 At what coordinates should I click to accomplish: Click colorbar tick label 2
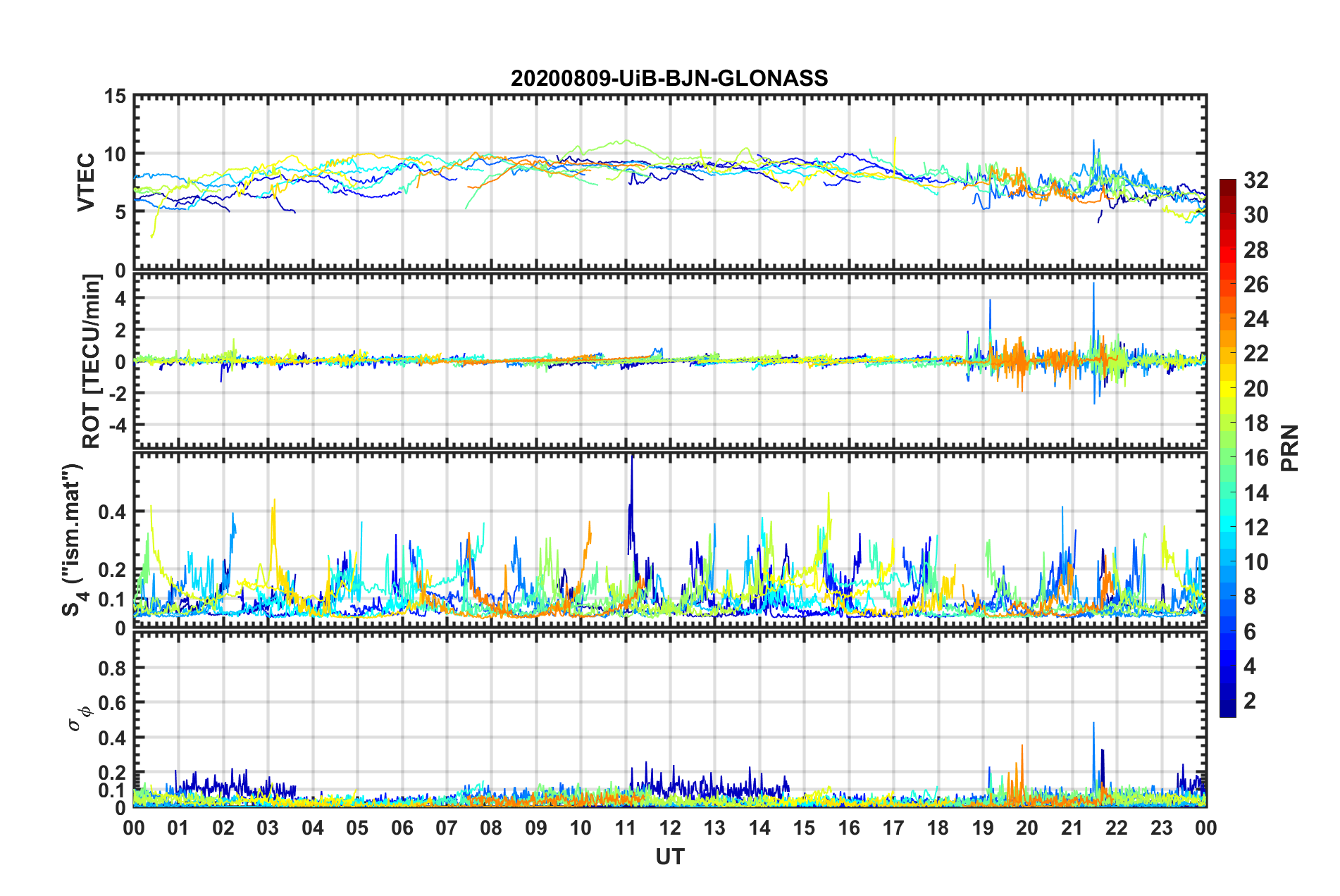tap(1250, 701)
